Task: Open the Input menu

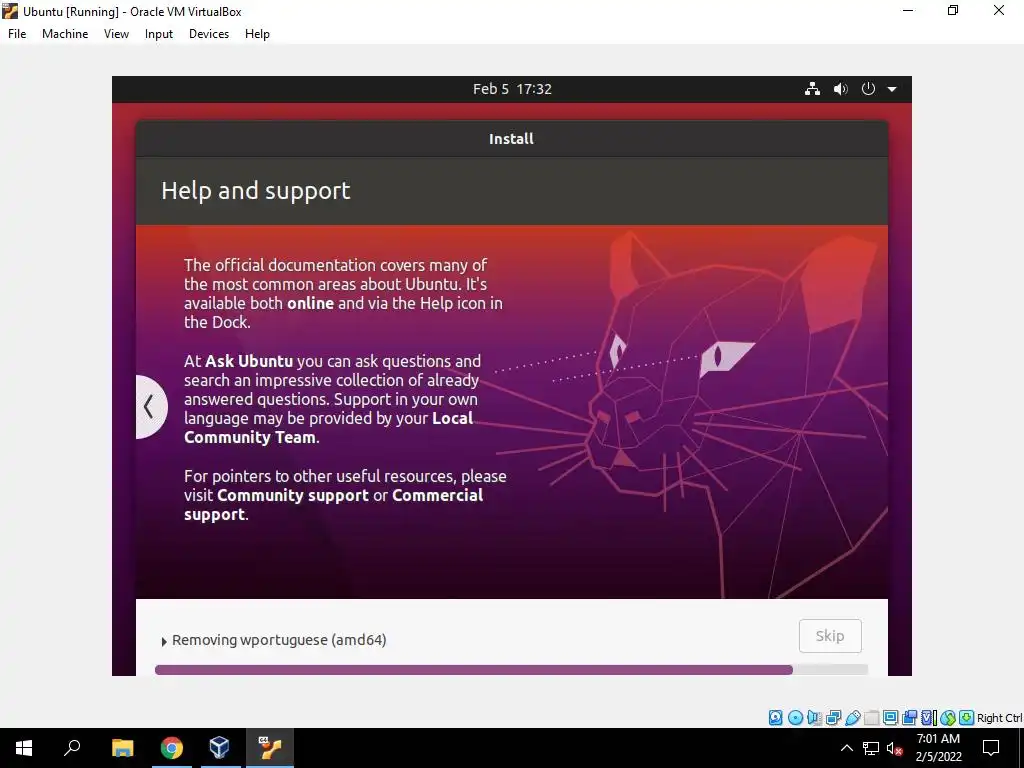Action: point(159,34)
